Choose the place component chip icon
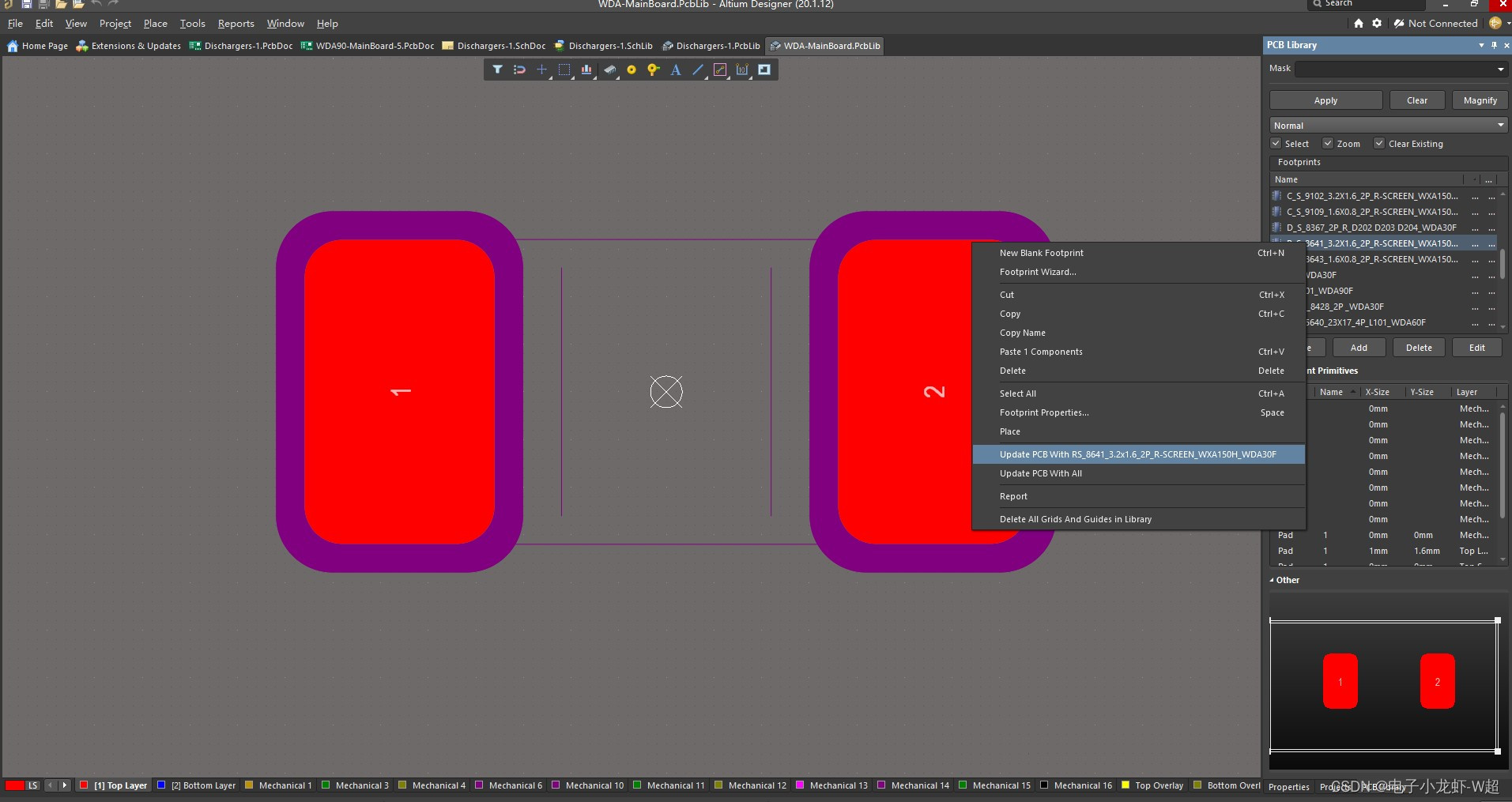 click(609, 70)
